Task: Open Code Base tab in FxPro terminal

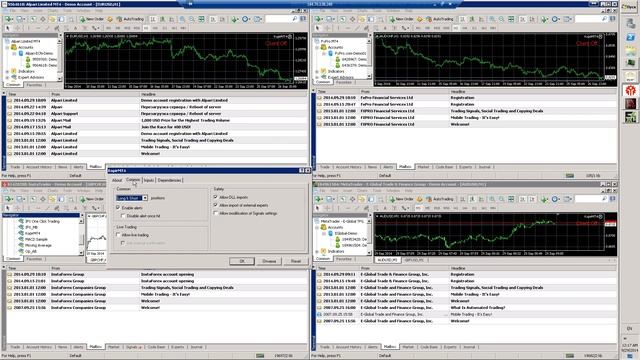Action: [x=444, y=167]
